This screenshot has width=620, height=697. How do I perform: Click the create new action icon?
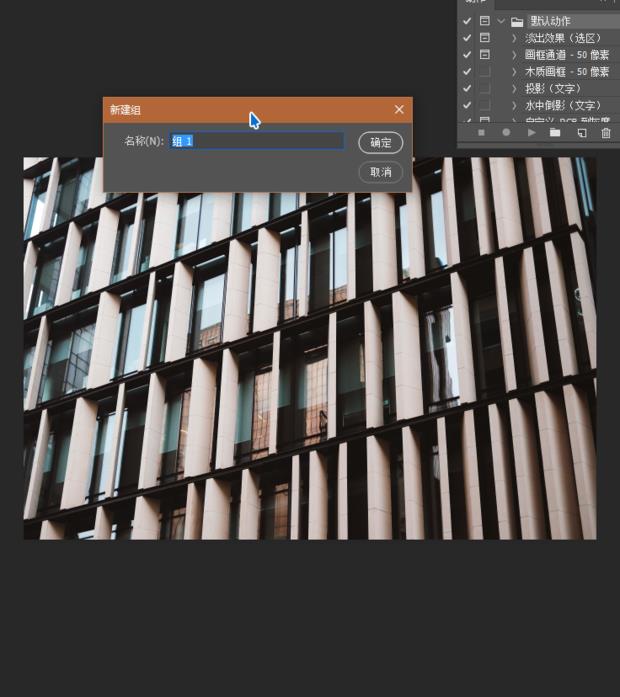click(582, 132)
